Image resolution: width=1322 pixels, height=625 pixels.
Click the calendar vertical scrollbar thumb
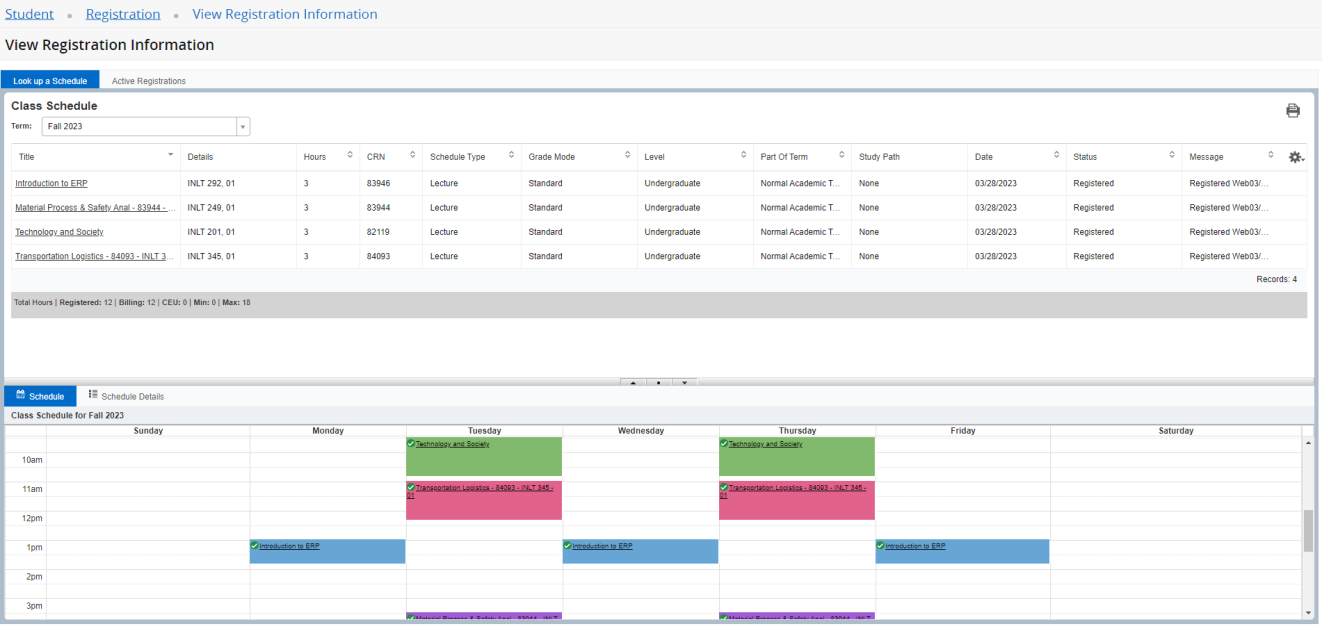coord(1308,530)
